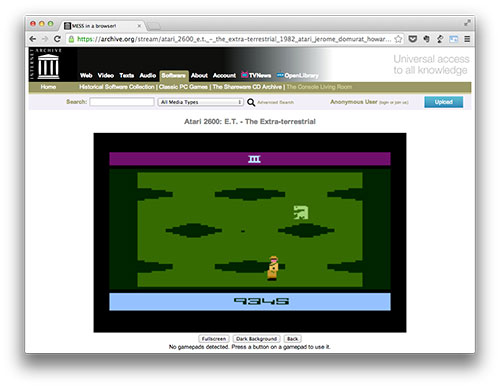
Task: Go back with the browser back arrow
Action: click(33, 39)
